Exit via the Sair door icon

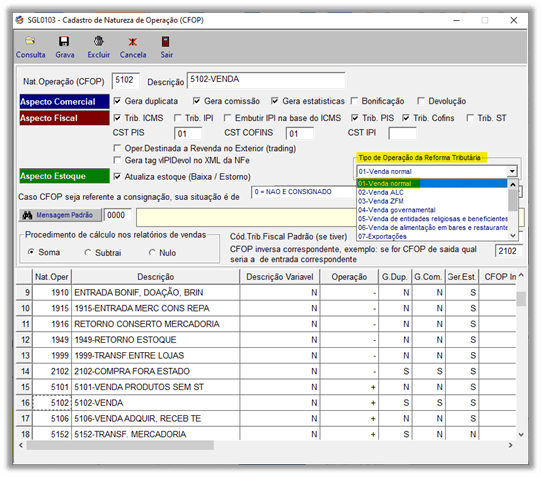click(166, 41)
